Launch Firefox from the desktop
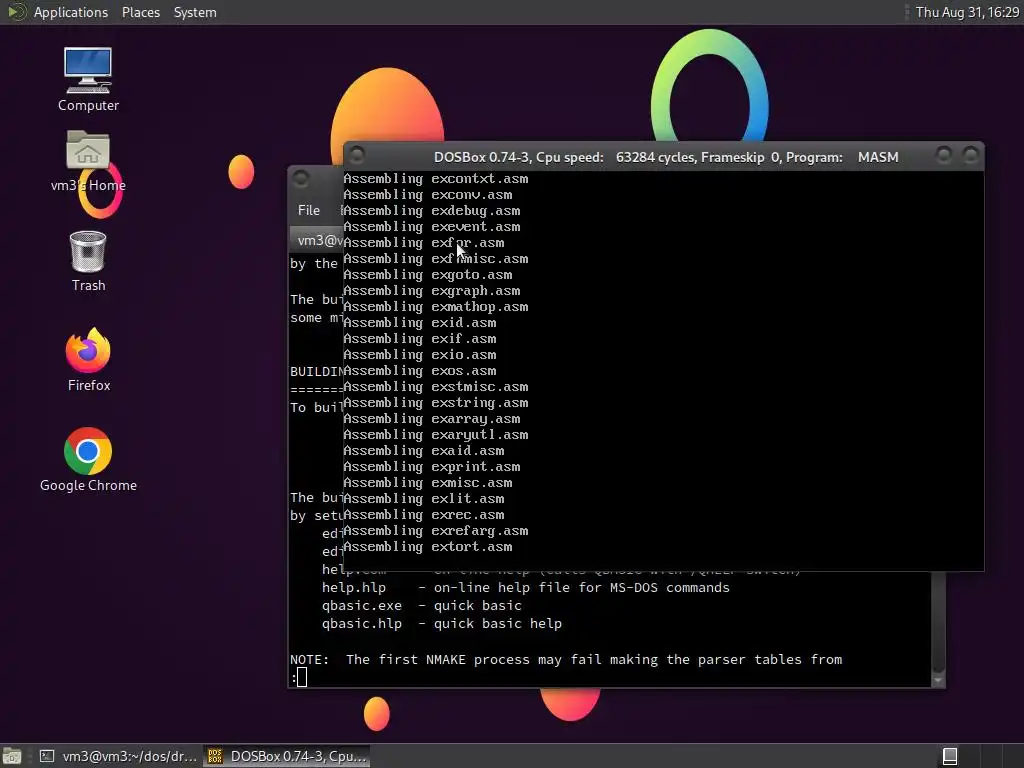The image size is (1024, 768). [x=88, y=360]
